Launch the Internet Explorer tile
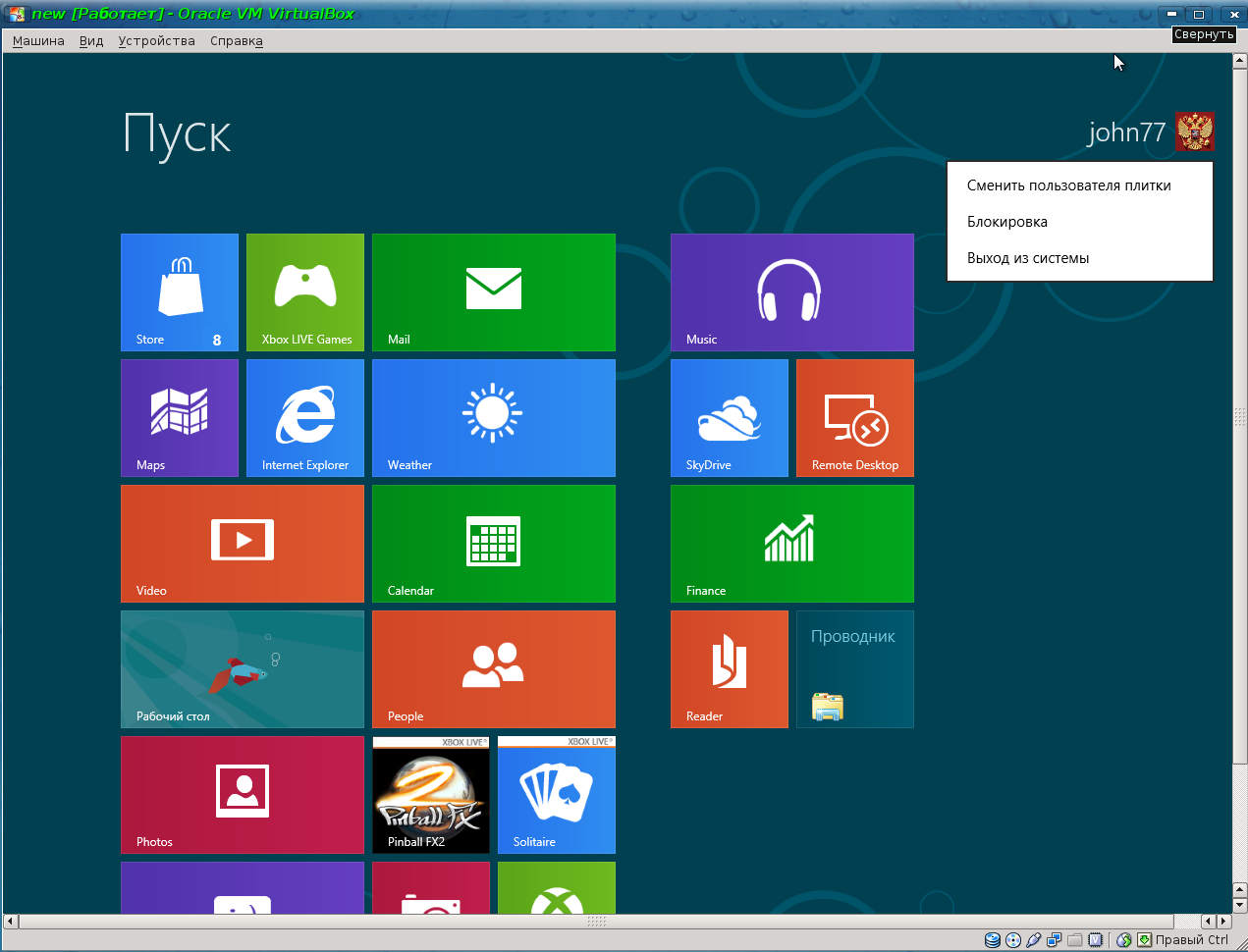1248x952 pixels. pos(305,418)
